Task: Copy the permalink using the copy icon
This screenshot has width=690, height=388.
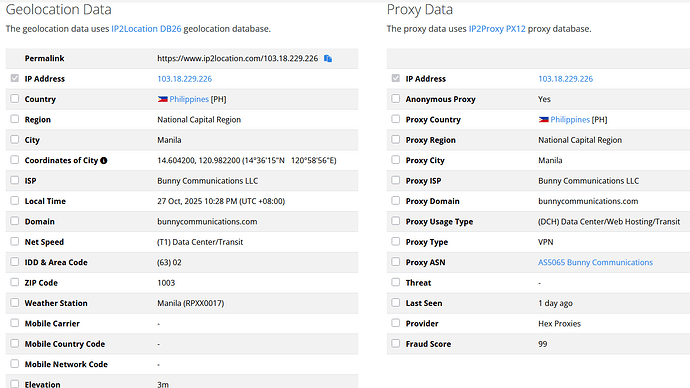Action: [x=328, y=59]
